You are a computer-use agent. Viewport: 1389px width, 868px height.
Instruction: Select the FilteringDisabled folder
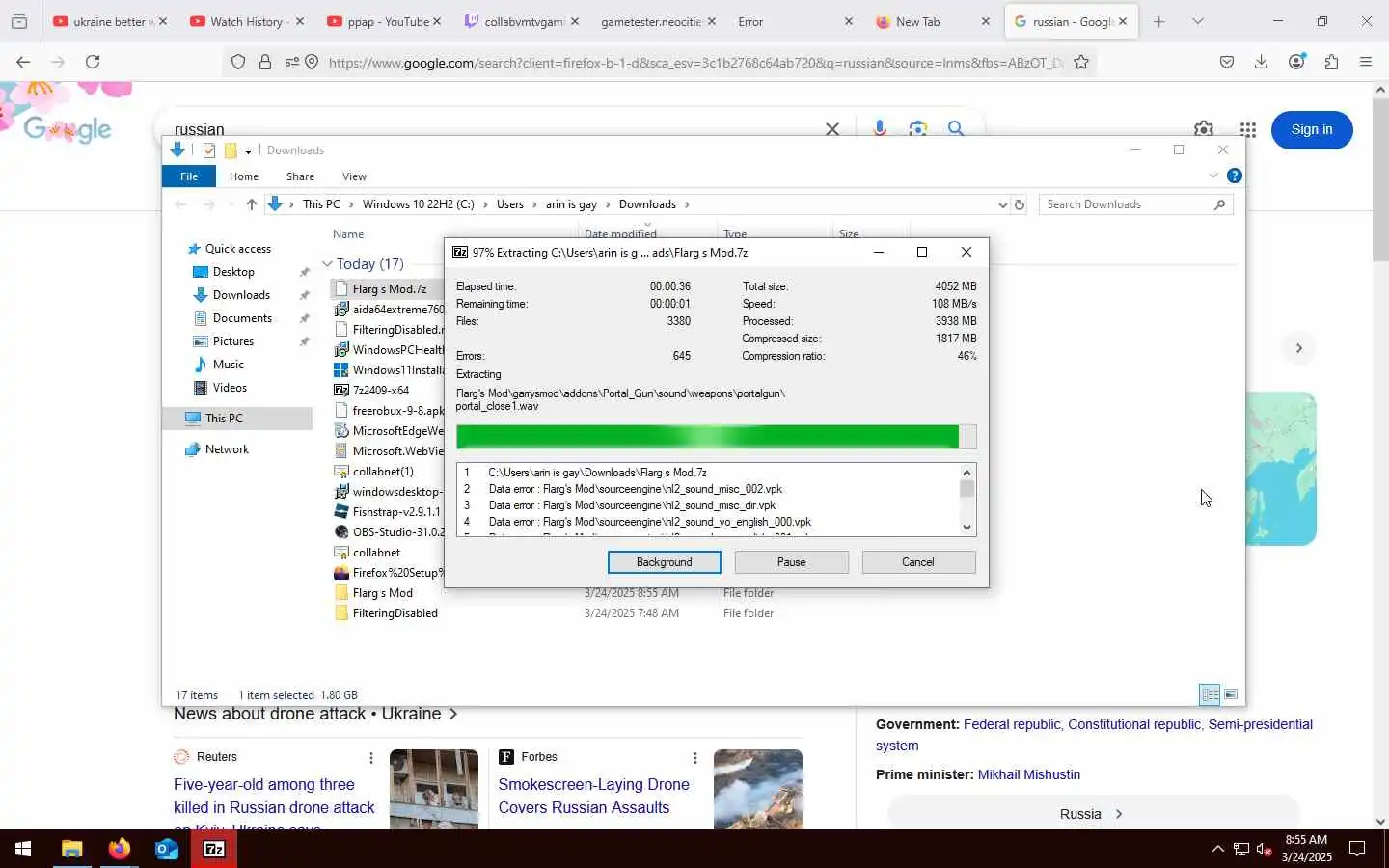tap(395, 613)
